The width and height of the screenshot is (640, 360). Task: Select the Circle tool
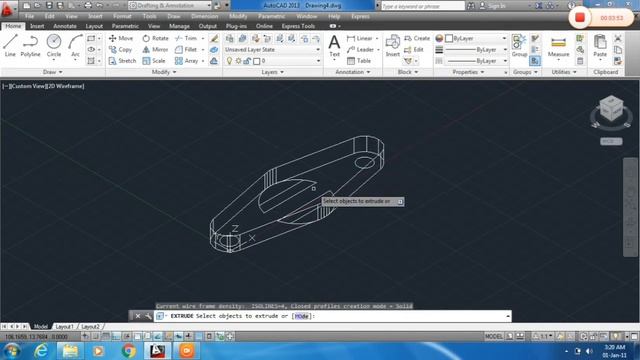pyautogui.click(x=53, y=45)
